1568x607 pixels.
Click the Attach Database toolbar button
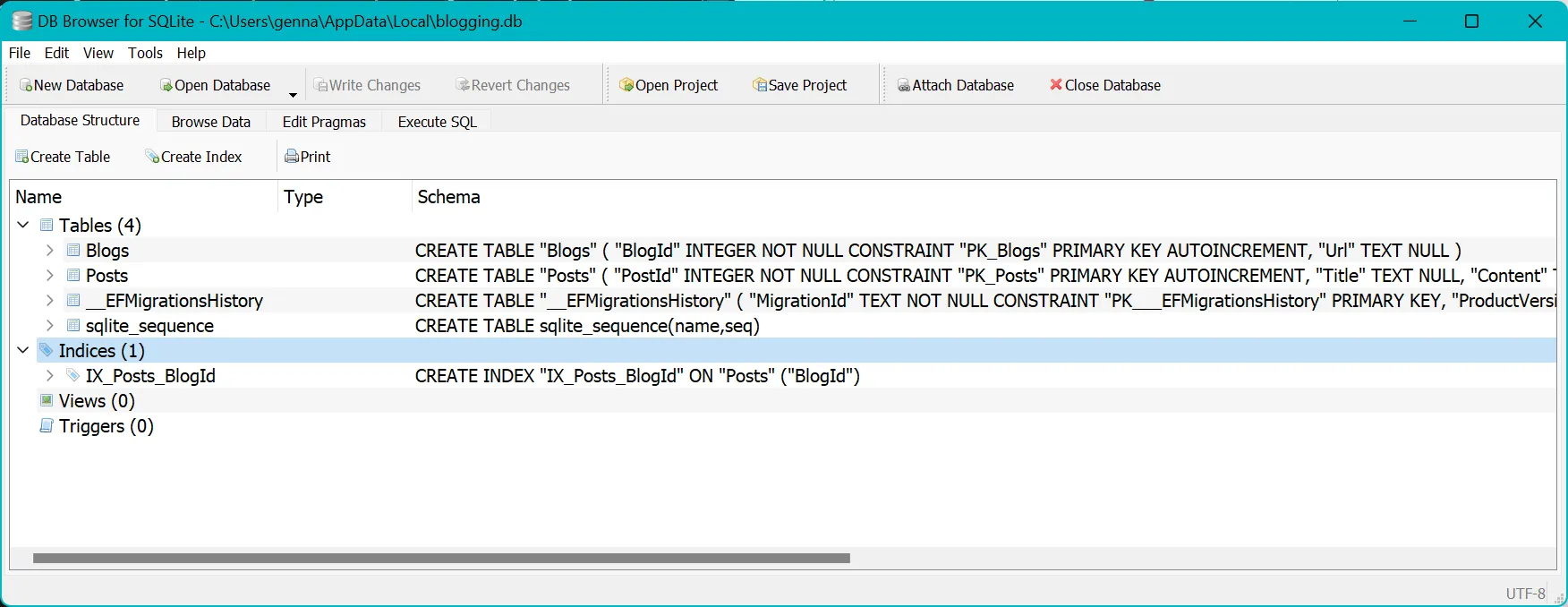pyautogui.click(x=956, y=85)
